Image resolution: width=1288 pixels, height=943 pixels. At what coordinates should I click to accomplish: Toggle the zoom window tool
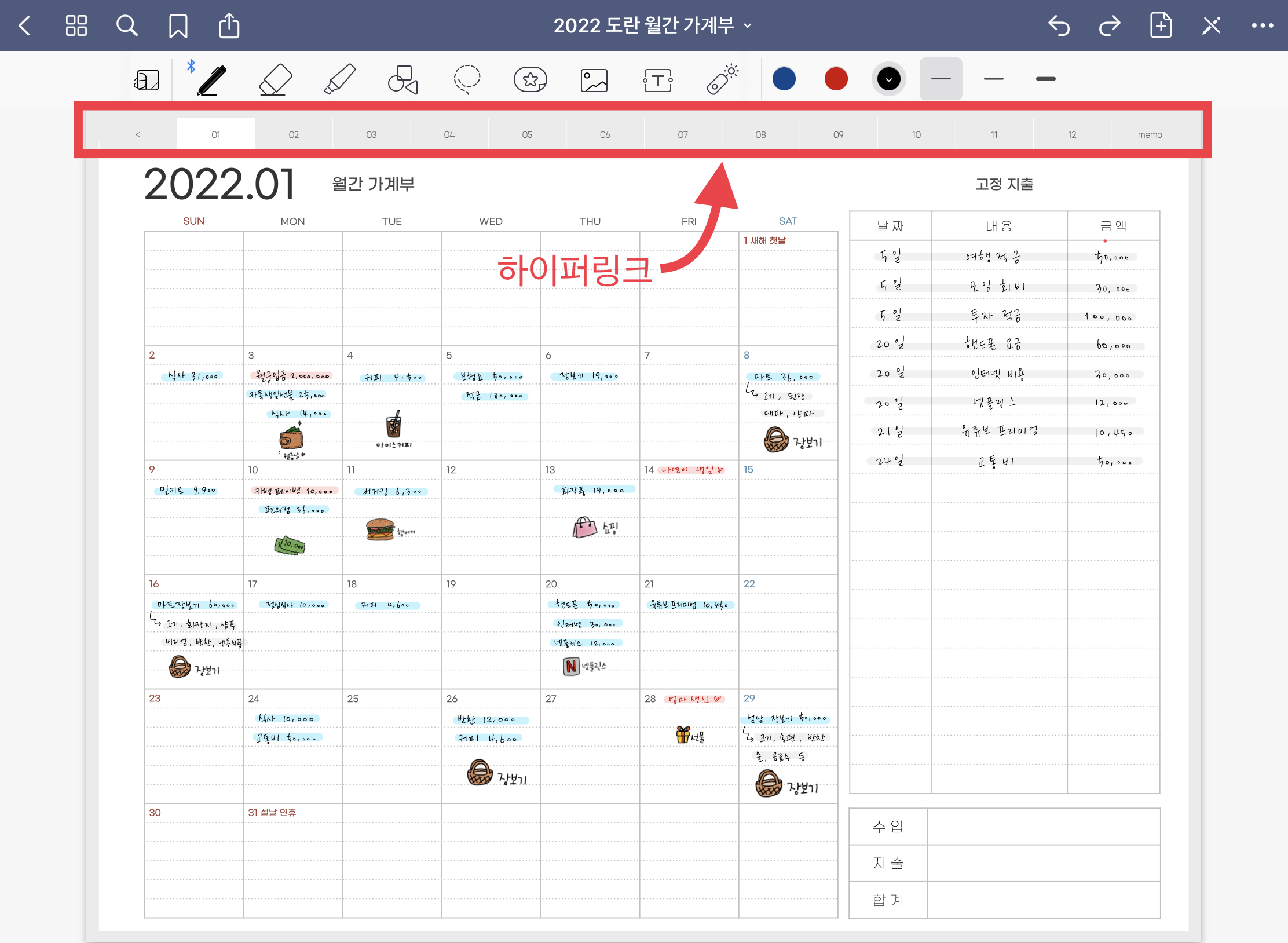pyautogui.click(x=147, y=80)
